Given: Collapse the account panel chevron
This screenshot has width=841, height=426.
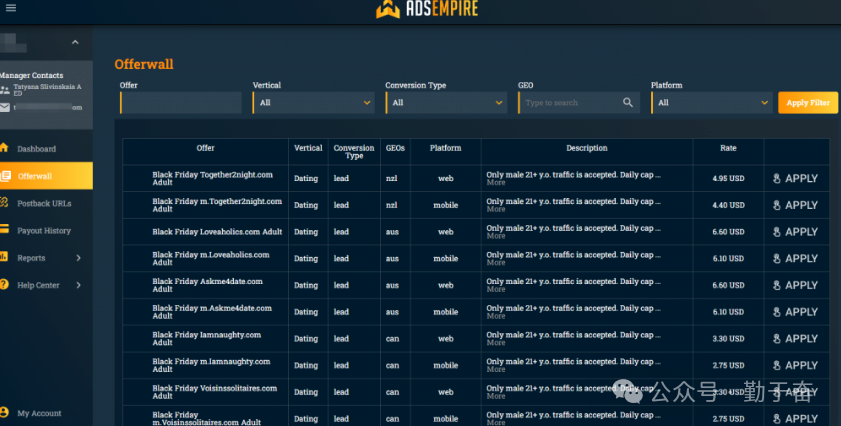Looking at the screenshot, I should [75, 42].
